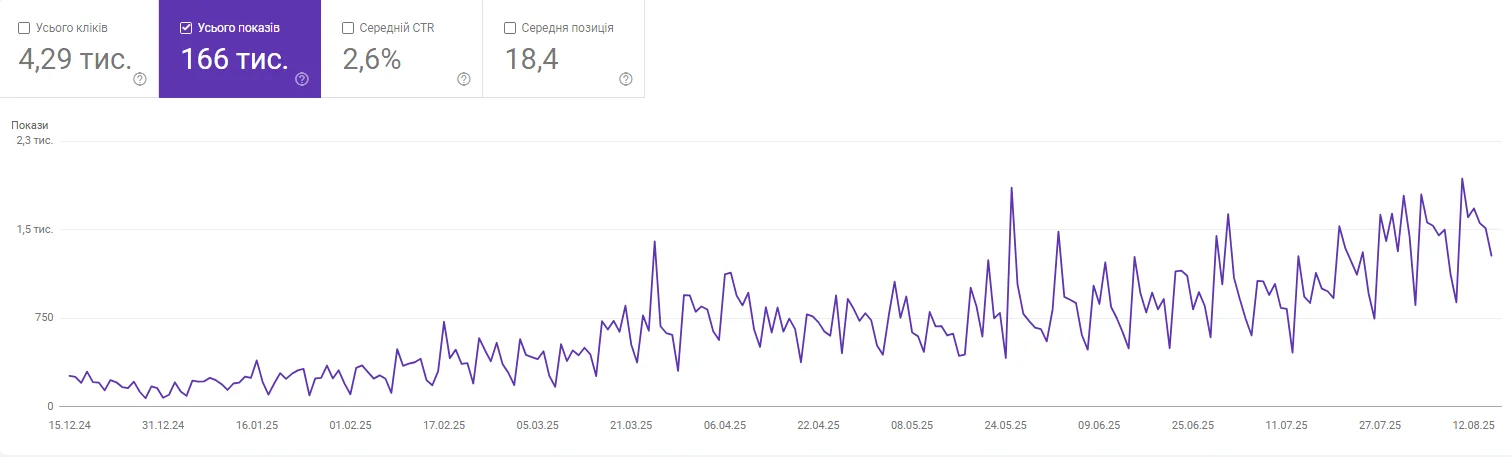Open help icon on Усього показів card
This screenshot has width=1511, height=457.
302,79
